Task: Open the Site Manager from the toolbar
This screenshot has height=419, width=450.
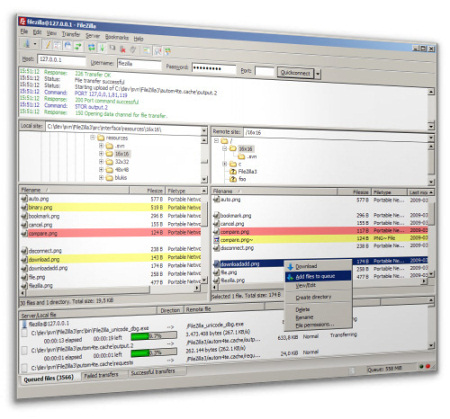Action: [27, 43]
